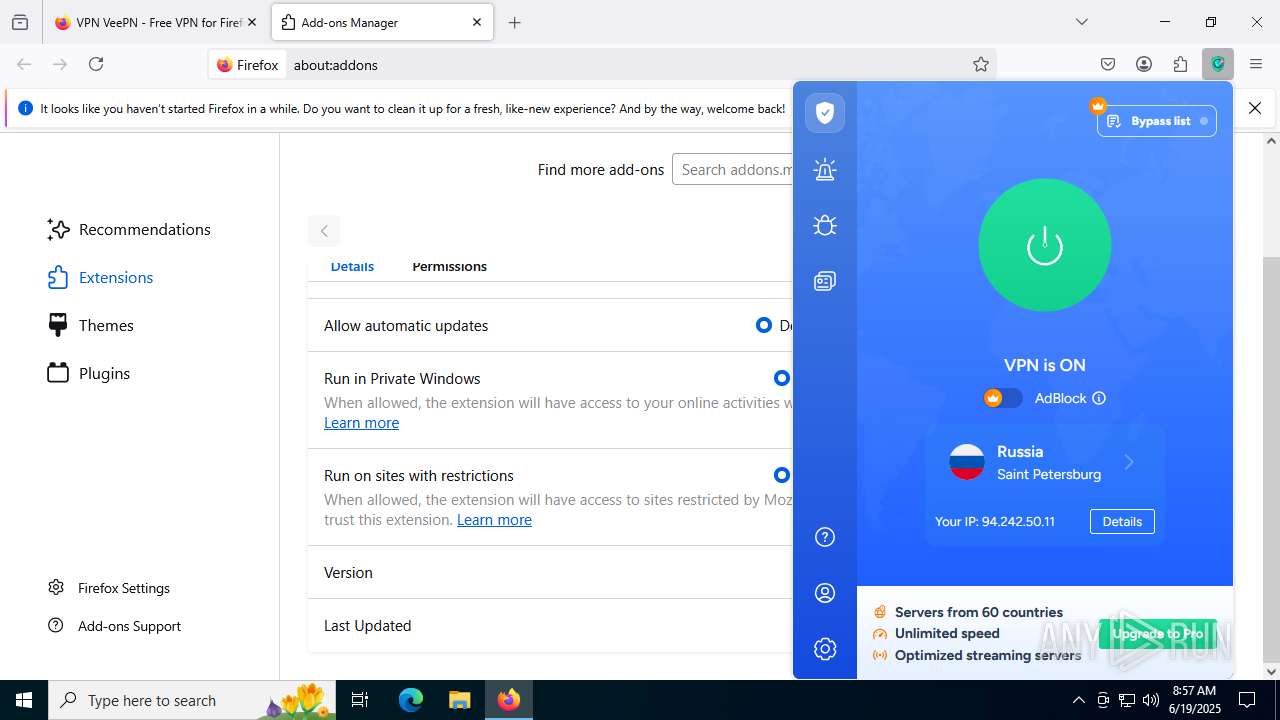Click Learn more under Run in Private Windows
This screenshot has width=1280, height=720.
point(361,423)
